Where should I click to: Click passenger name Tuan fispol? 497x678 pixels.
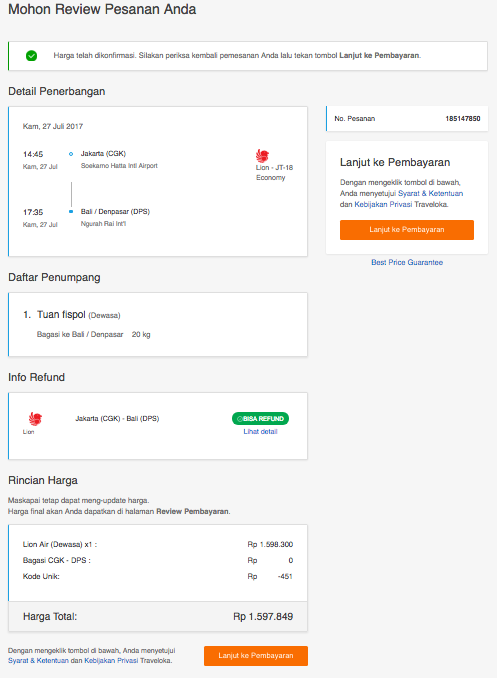pos(61,314)
